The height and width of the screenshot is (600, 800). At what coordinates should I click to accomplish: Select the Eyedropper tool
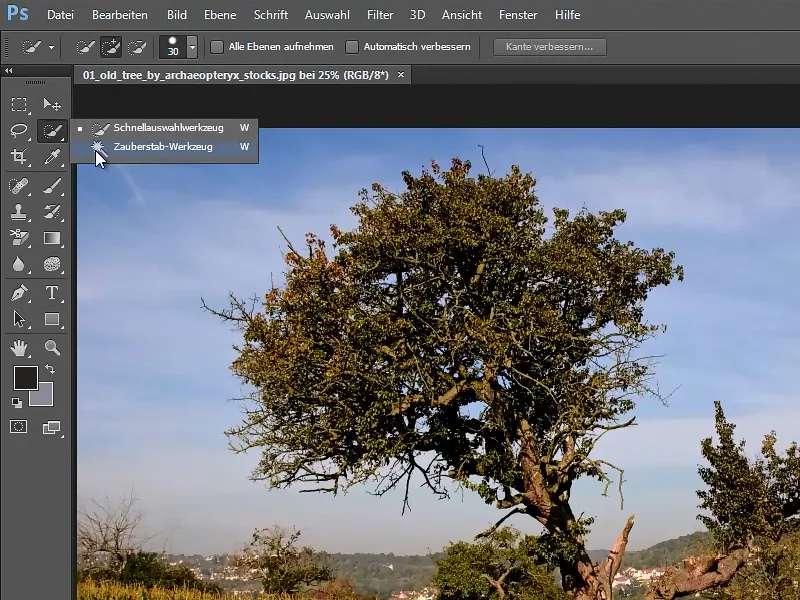pos(52,156)
